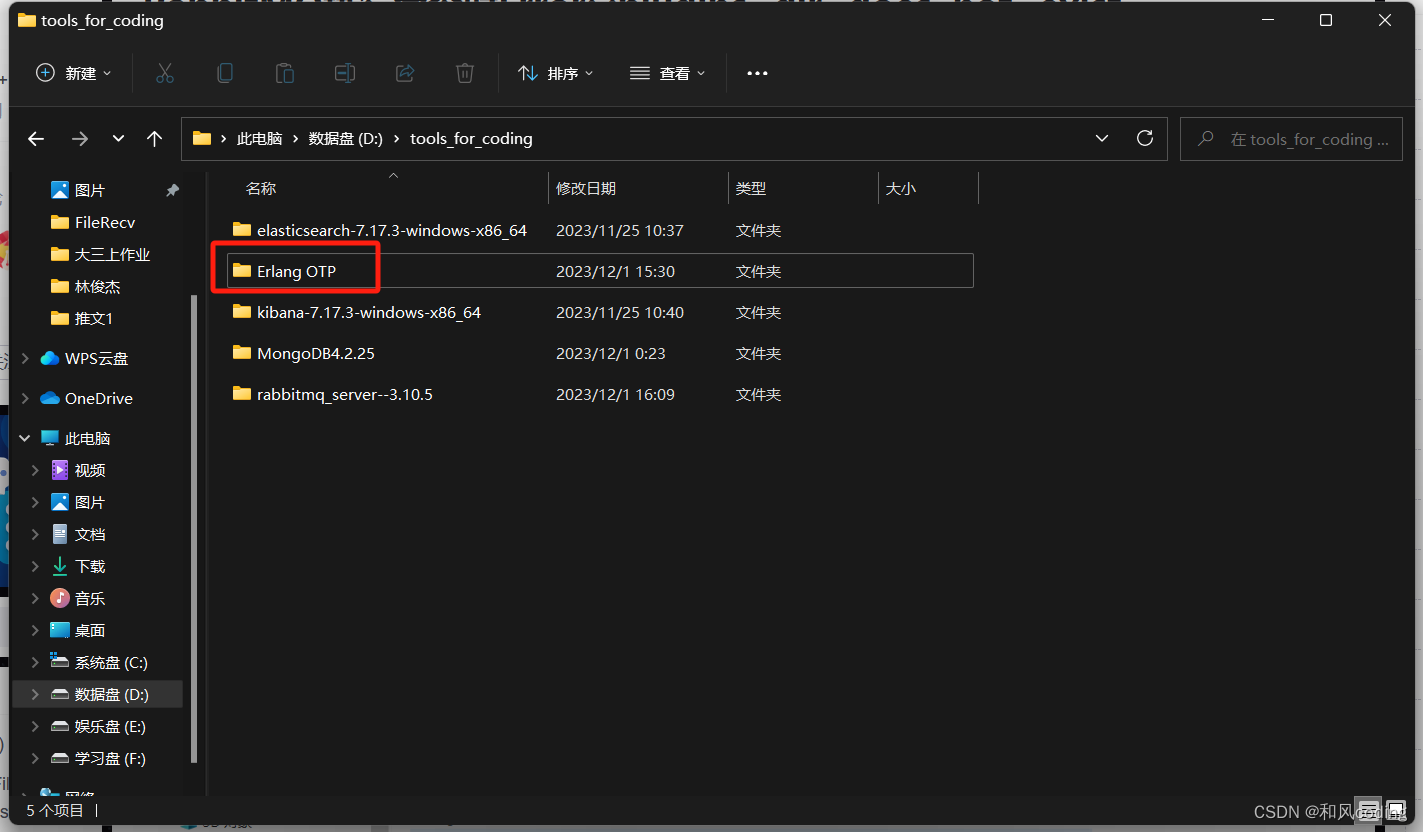Click the 文档 documents icon
The width and height of the screenshot is (1423, 832).
click(x=60, y=534)
